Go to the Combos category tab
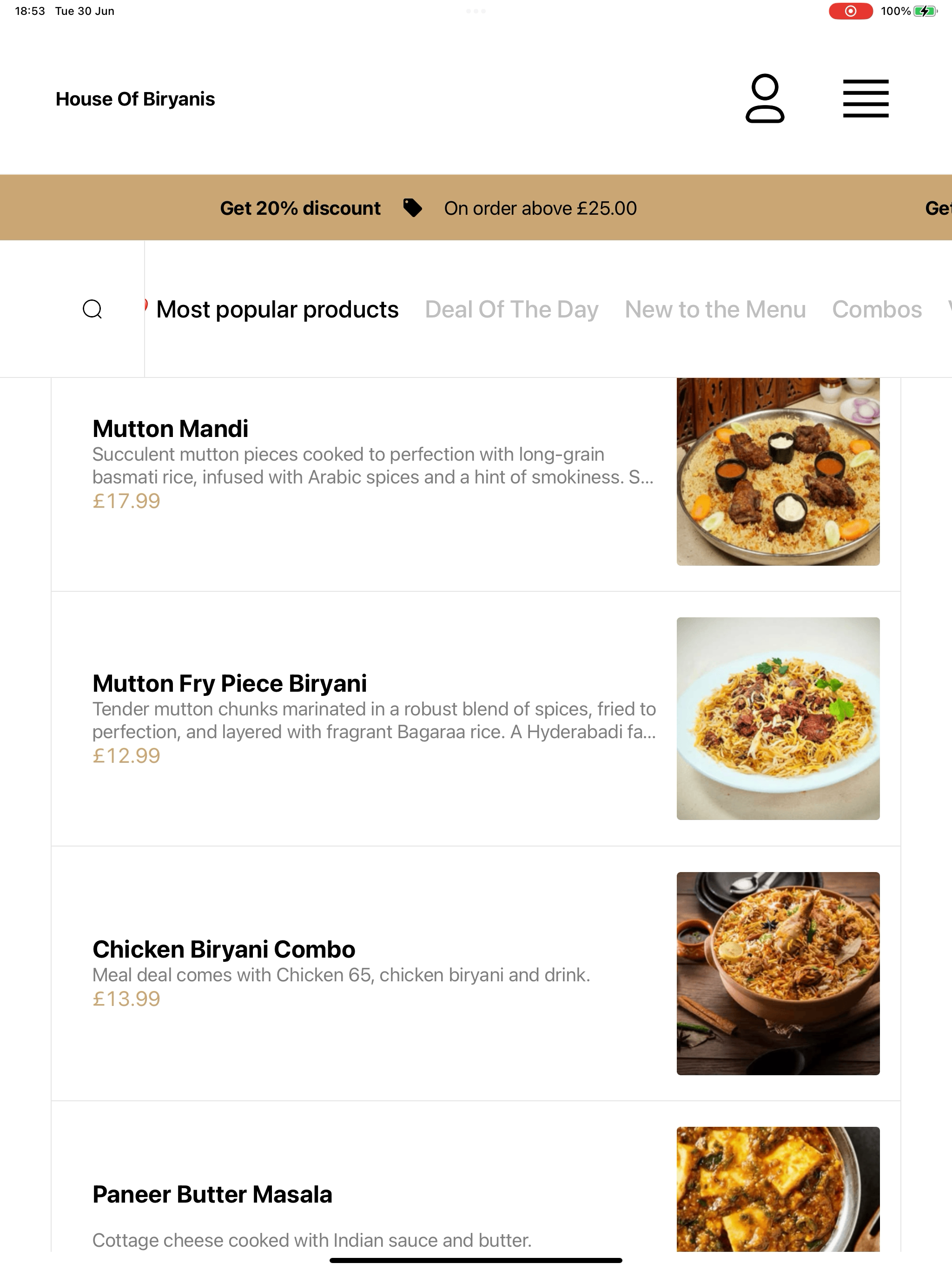This screenshot has width=952, height=1270. click(x=877, y=310)
